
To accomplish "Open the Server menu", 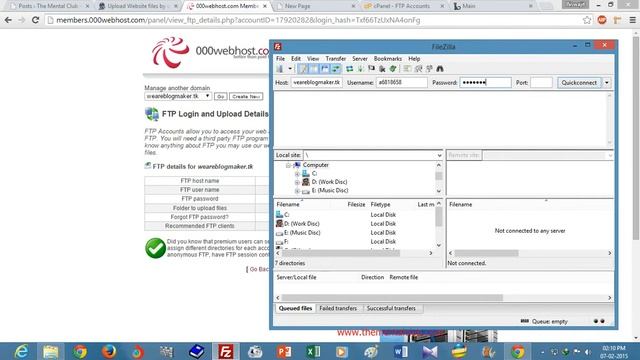I will (x=360, y=59).
